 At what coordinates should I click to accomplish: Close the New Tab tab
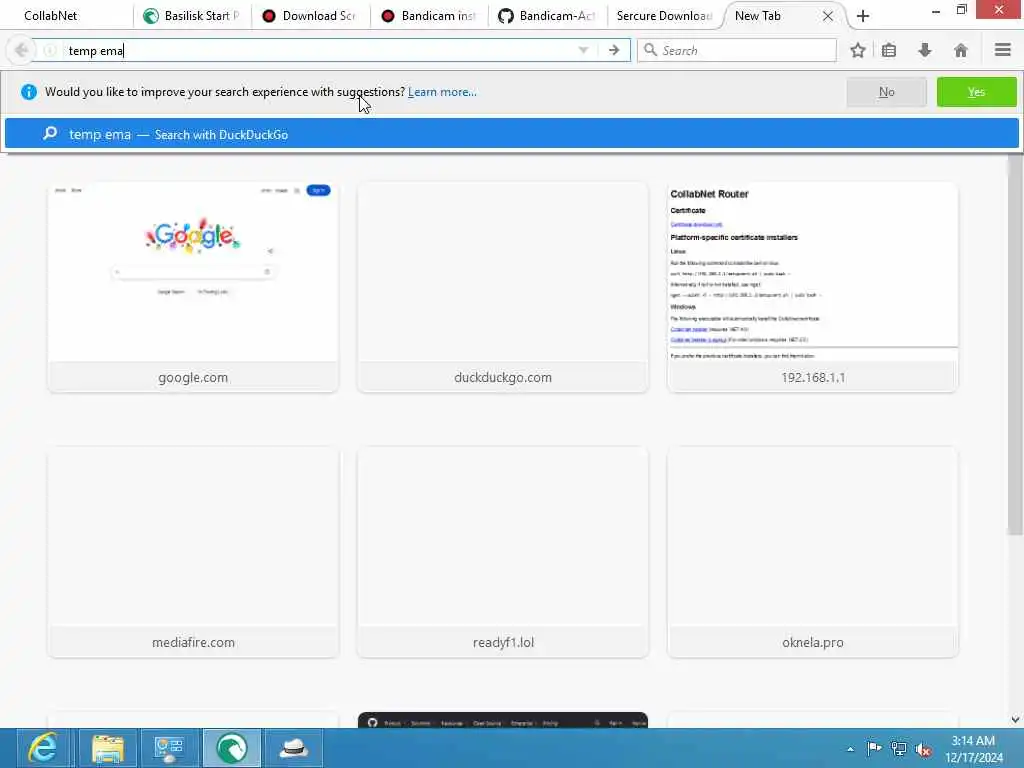pos(827,16)
